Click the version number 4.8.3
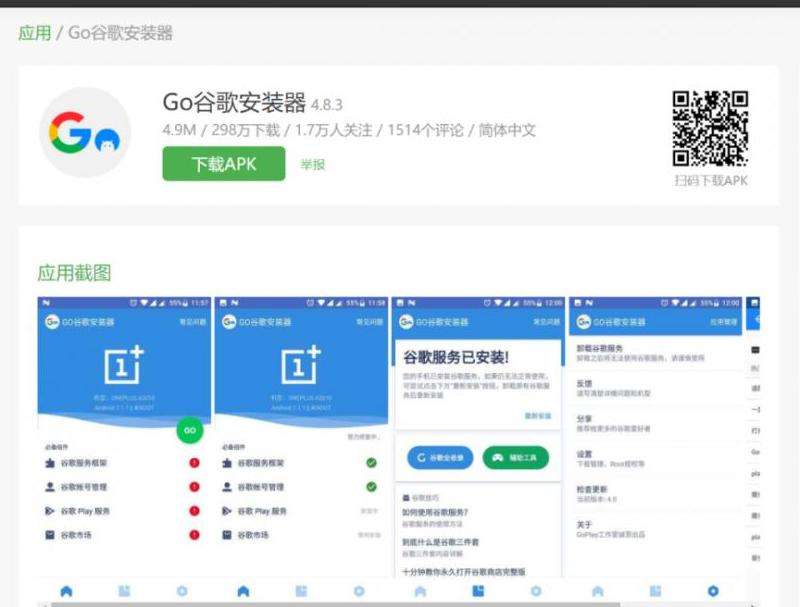Screen dimensions: 800x607 click(x=327, y=105)
